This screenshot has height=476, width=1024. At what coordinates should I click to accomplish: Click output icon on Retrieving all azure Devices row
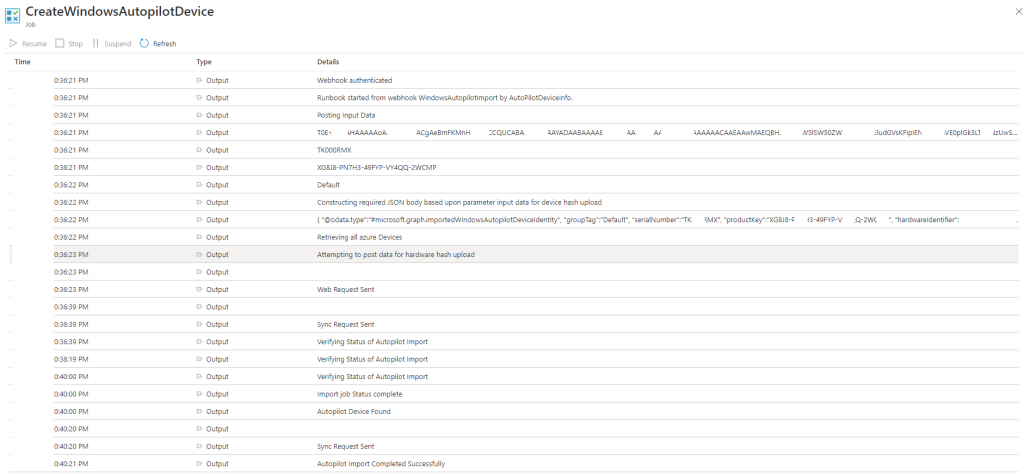tap(200, 237)
